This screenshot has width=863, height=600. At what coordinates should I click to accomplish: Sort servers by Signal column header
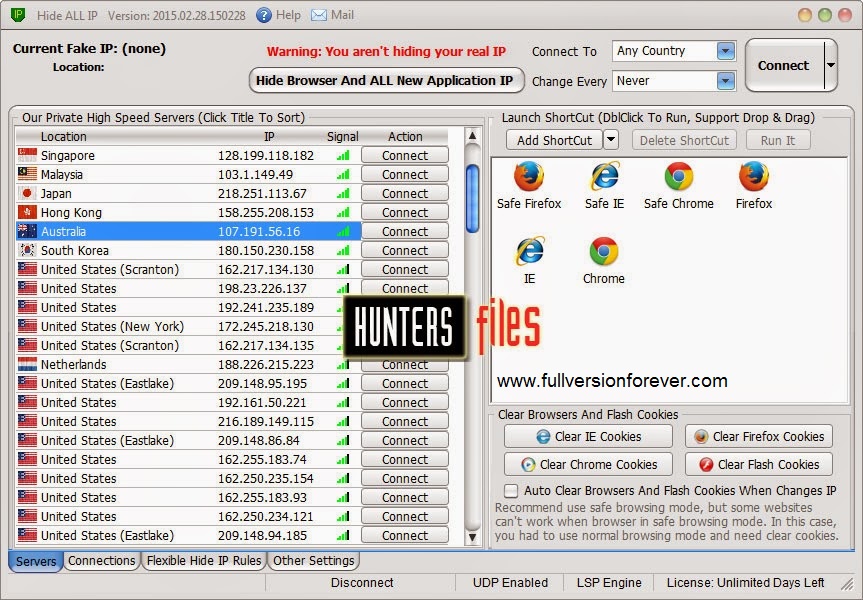[x=342, y=137]
